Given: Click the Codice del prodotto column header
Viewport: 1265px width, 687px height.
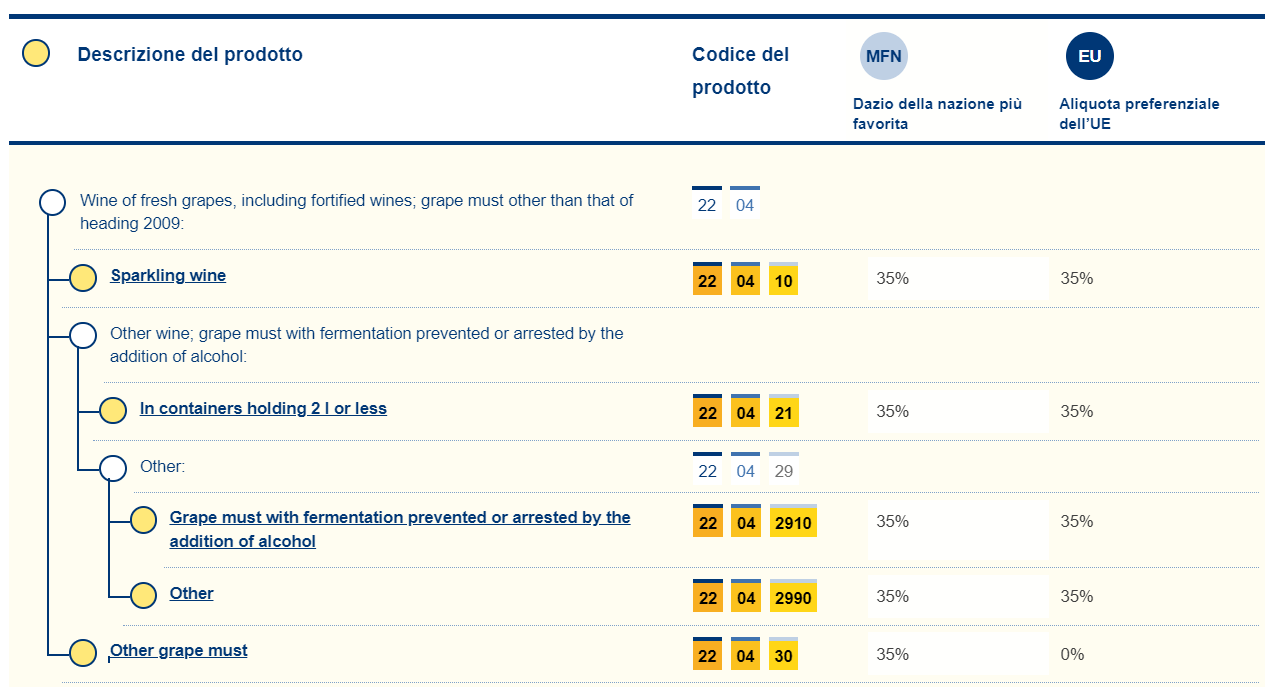Looking at the screenshot, I should (x=740, y=70).
